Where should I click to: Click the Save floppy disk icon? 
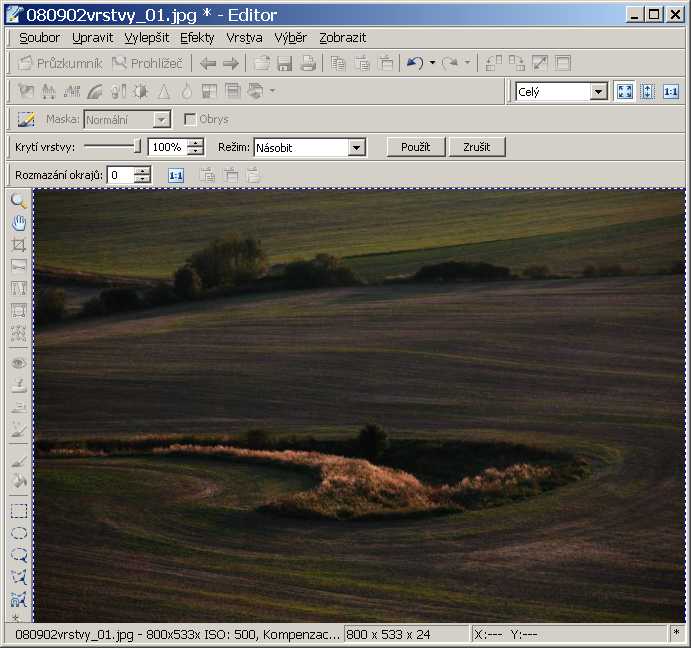click(x=285, y=64)
